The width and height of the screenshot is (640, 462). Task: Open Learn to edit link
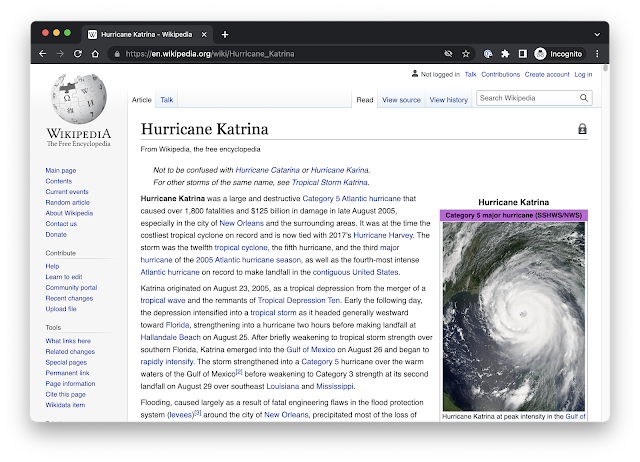pyautogui.click(x=64, y=277)
